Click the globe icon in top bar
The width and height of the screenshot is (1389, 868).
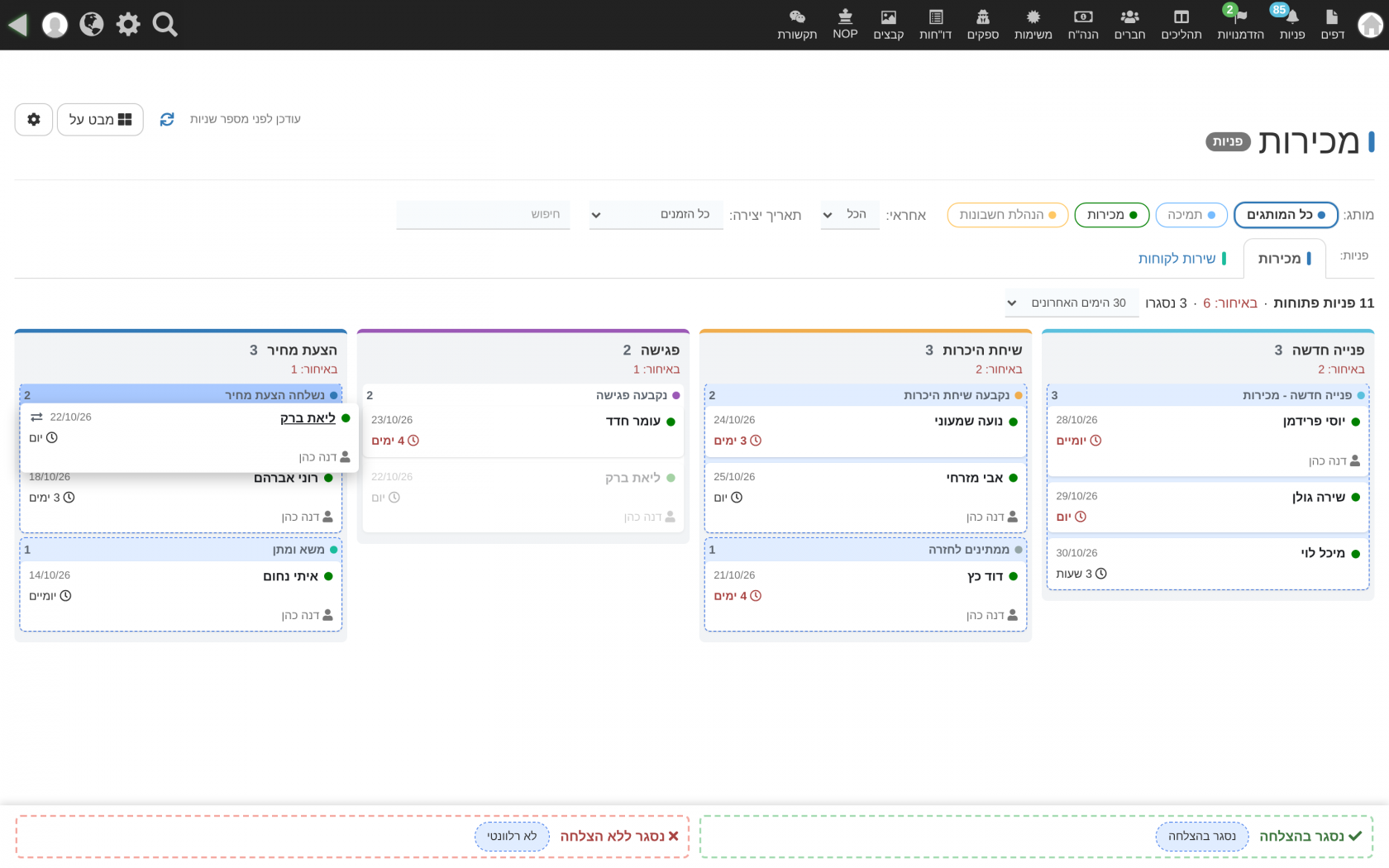click(92, 25)
